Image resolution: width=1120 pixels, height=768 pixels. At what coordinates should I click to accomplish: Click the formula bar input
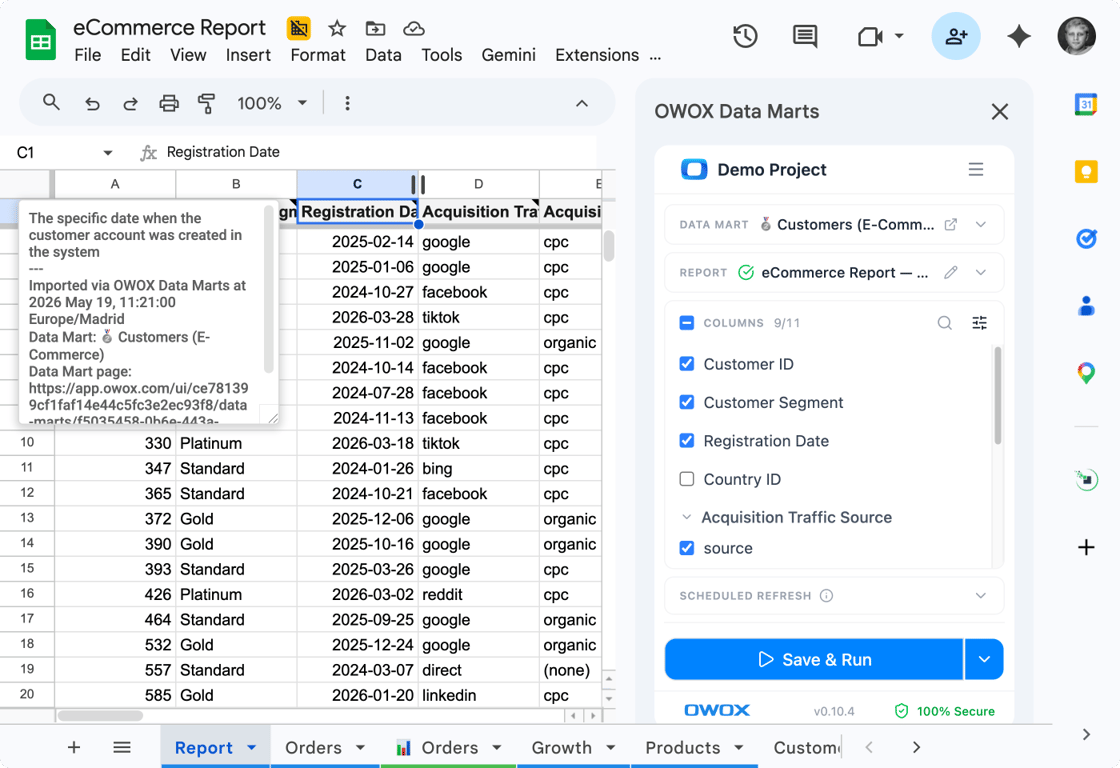(377, 152)
